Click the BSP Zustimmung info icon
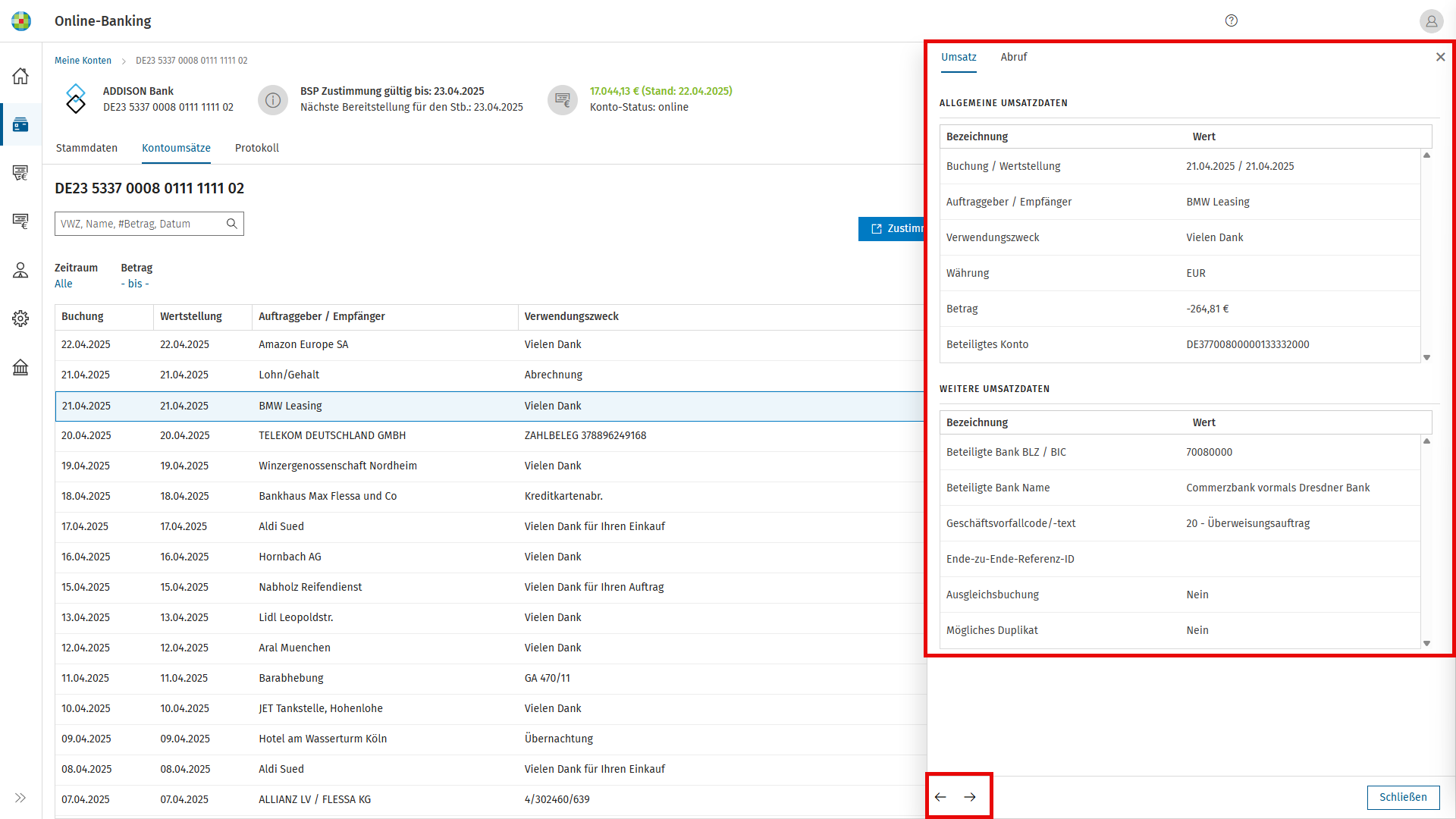The image size is (1456, 819). [273, 100]
